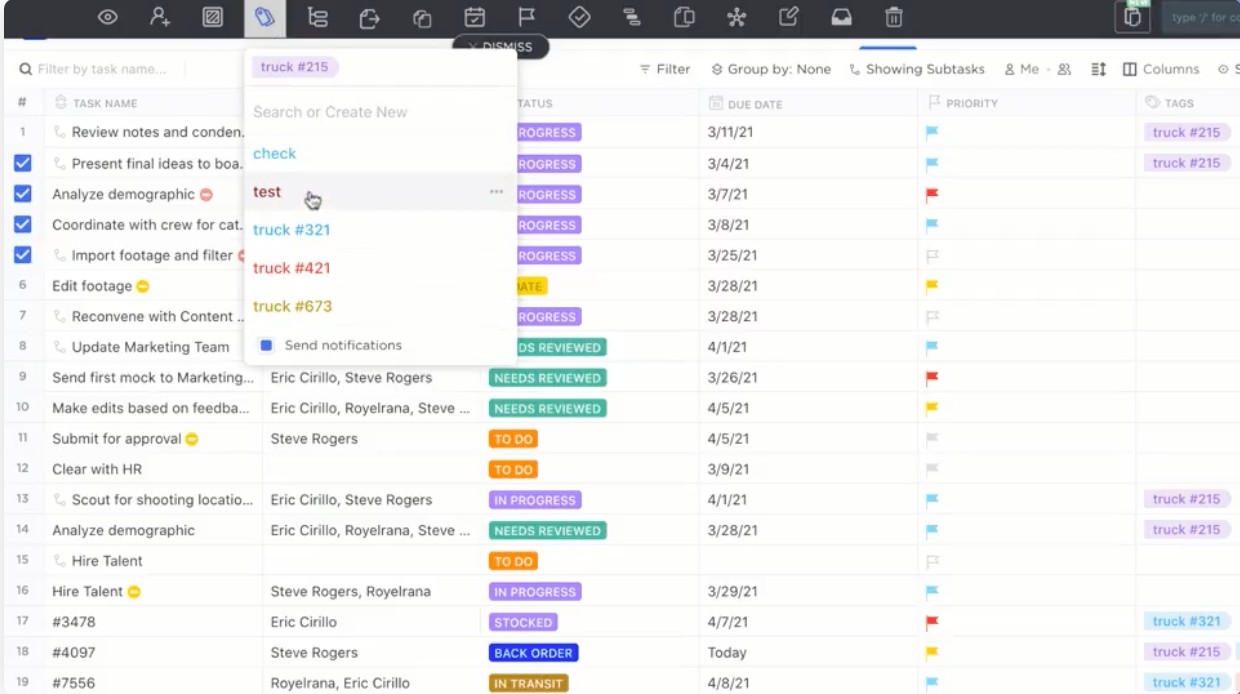This screenshot has width=1240, height=694.
Task: Click the trash delete icon in toolbar
Action: (x=894, y=17)
